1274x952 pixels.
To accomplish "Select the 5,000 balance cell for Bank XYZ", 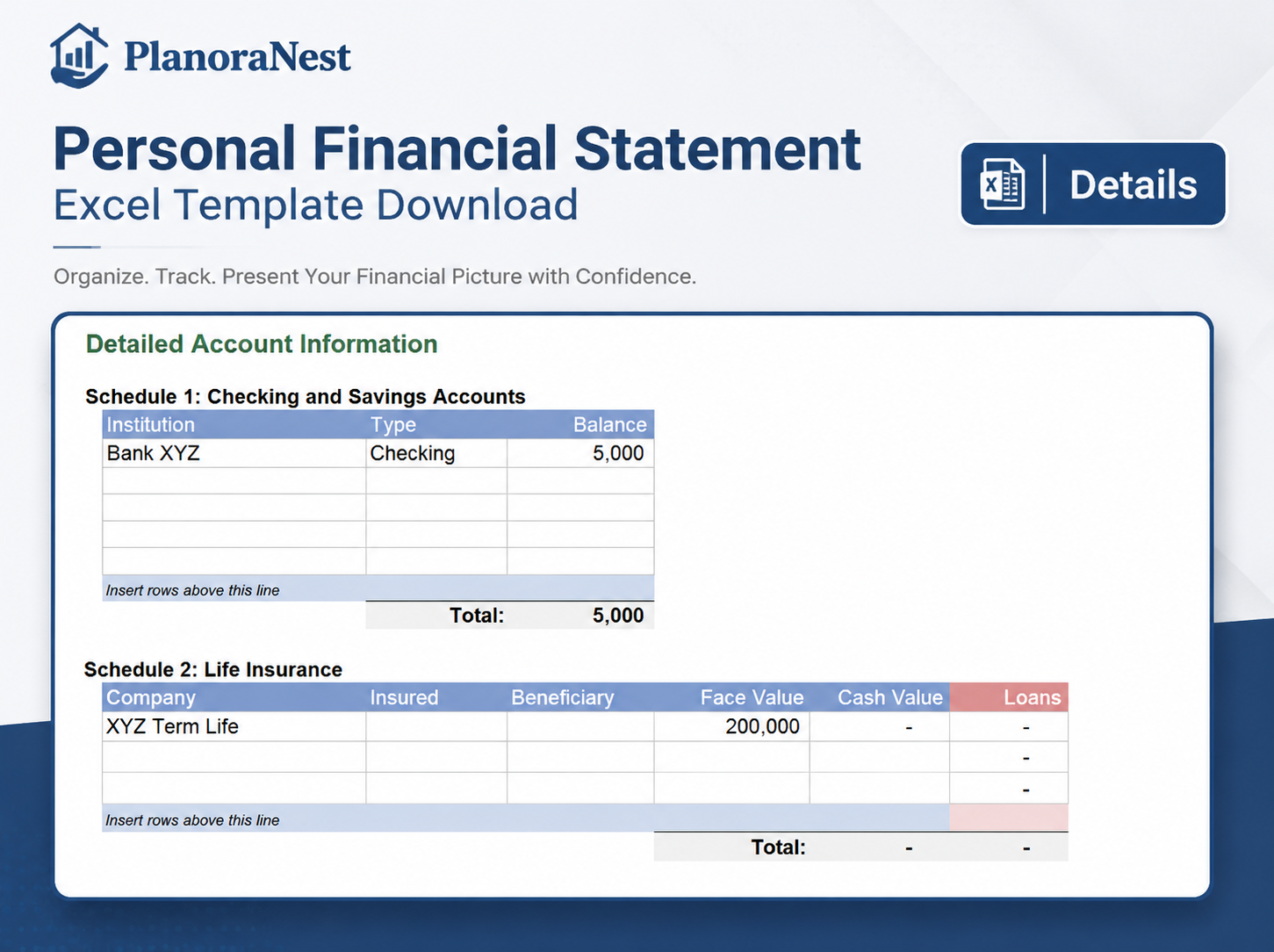I will pos(580,453).
